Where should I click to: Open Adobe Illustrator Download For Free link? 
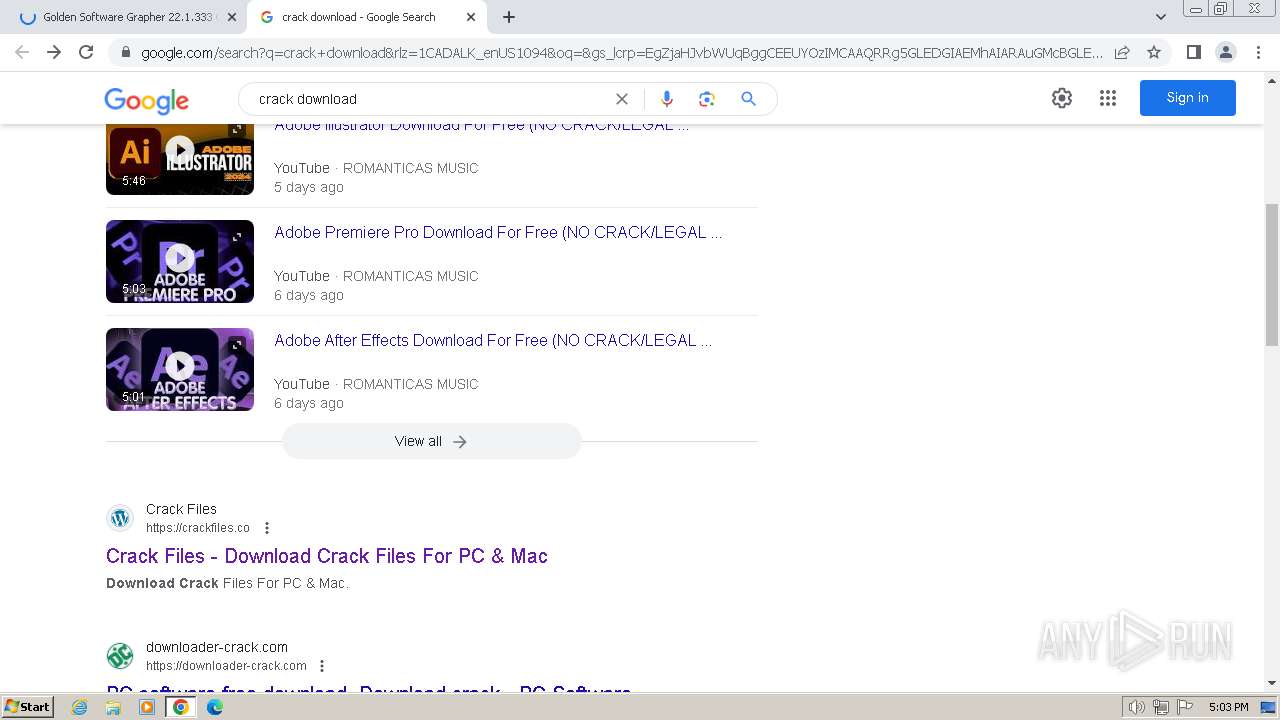481,129
